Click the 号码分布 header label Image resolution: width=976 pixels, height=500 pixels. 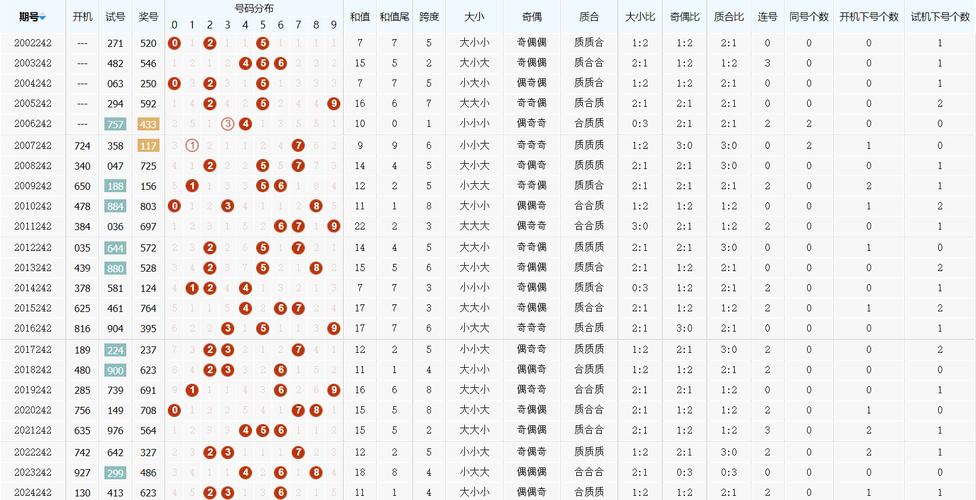pyautogui.click(x=254, y=8)
